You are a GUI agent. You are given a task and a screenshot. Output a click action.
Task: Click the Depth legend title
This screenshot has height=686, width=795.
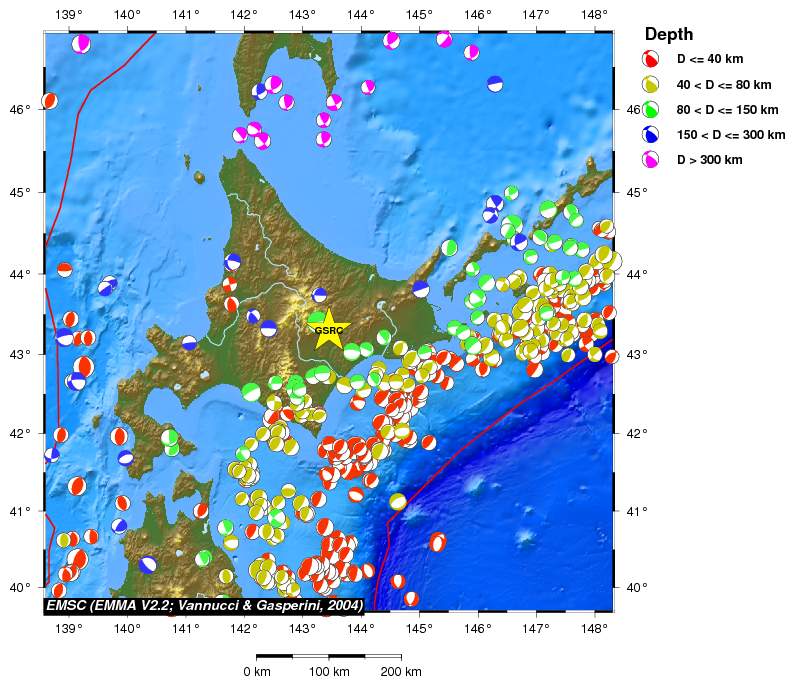669,34
